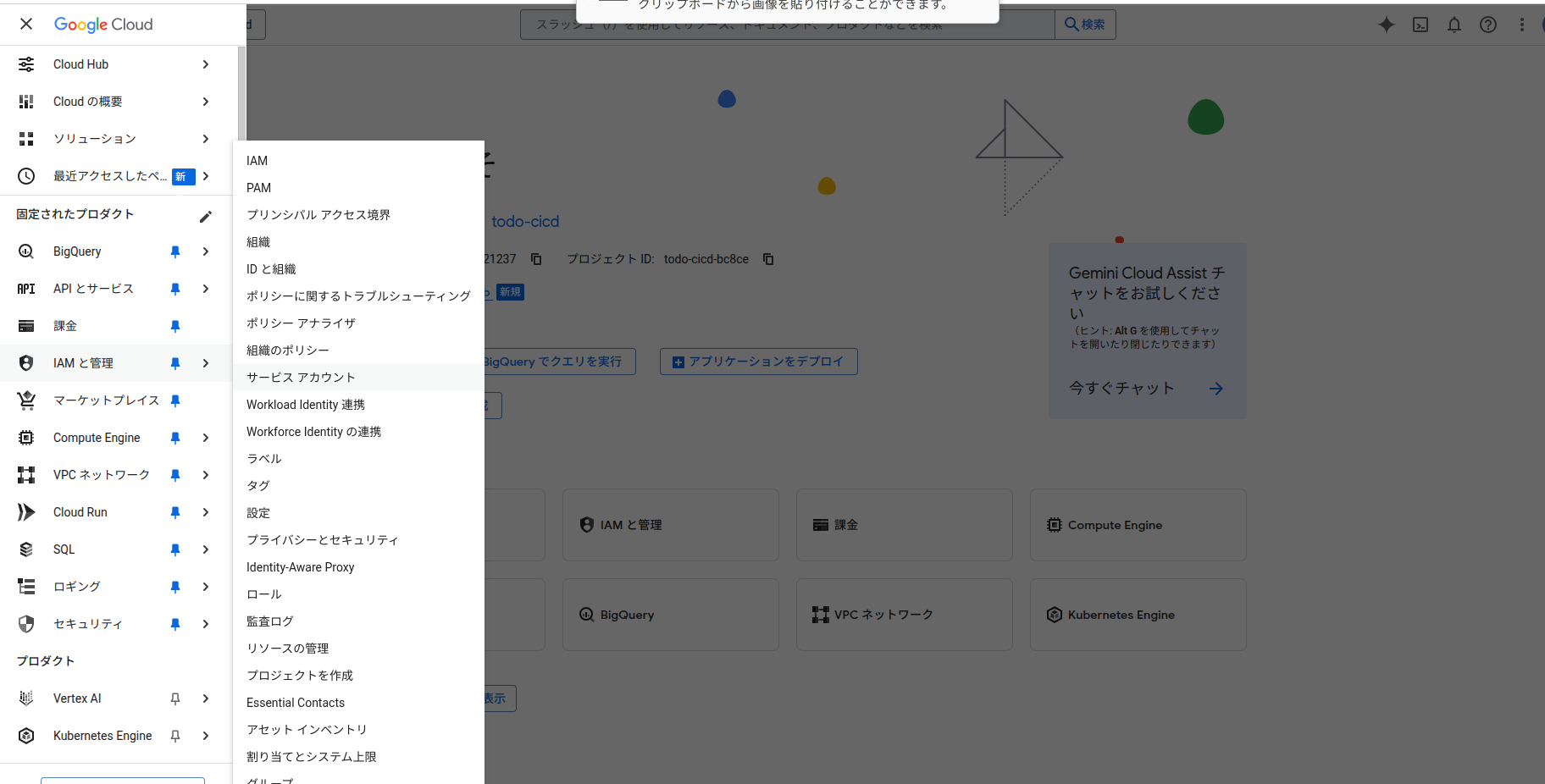Expand VPC ネットワーク submenu chevron

206,475
